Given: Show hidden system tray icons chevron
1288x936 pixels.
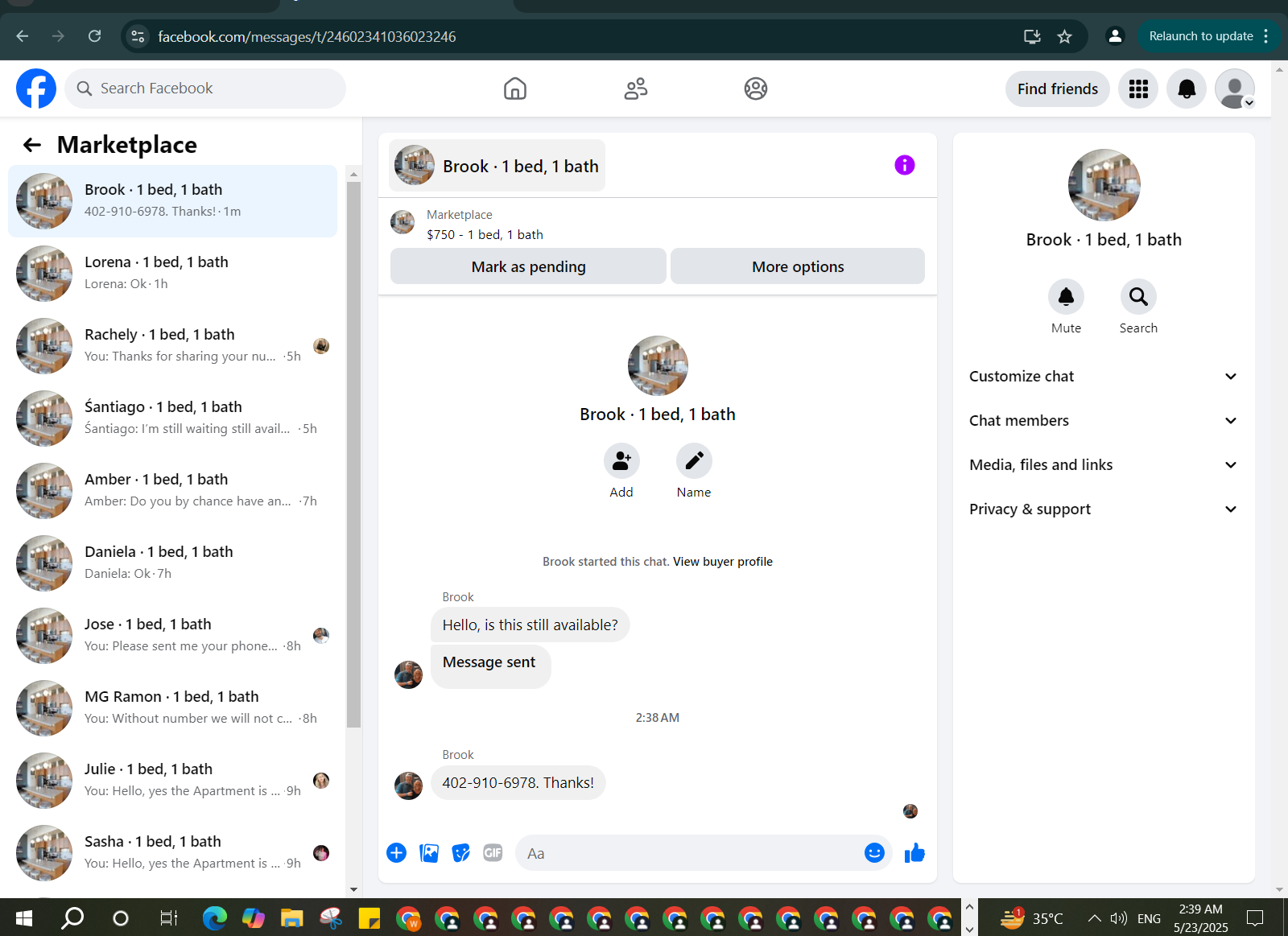Looking at the screenshot, I should click(x=1094, y=918).
